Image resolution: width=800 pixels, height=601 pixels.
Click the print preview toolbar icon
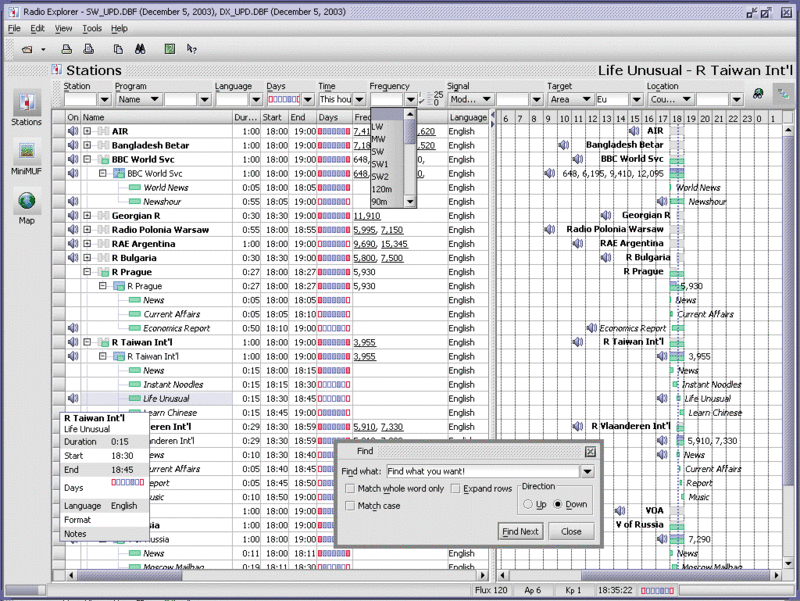click(x=89, y=49)
